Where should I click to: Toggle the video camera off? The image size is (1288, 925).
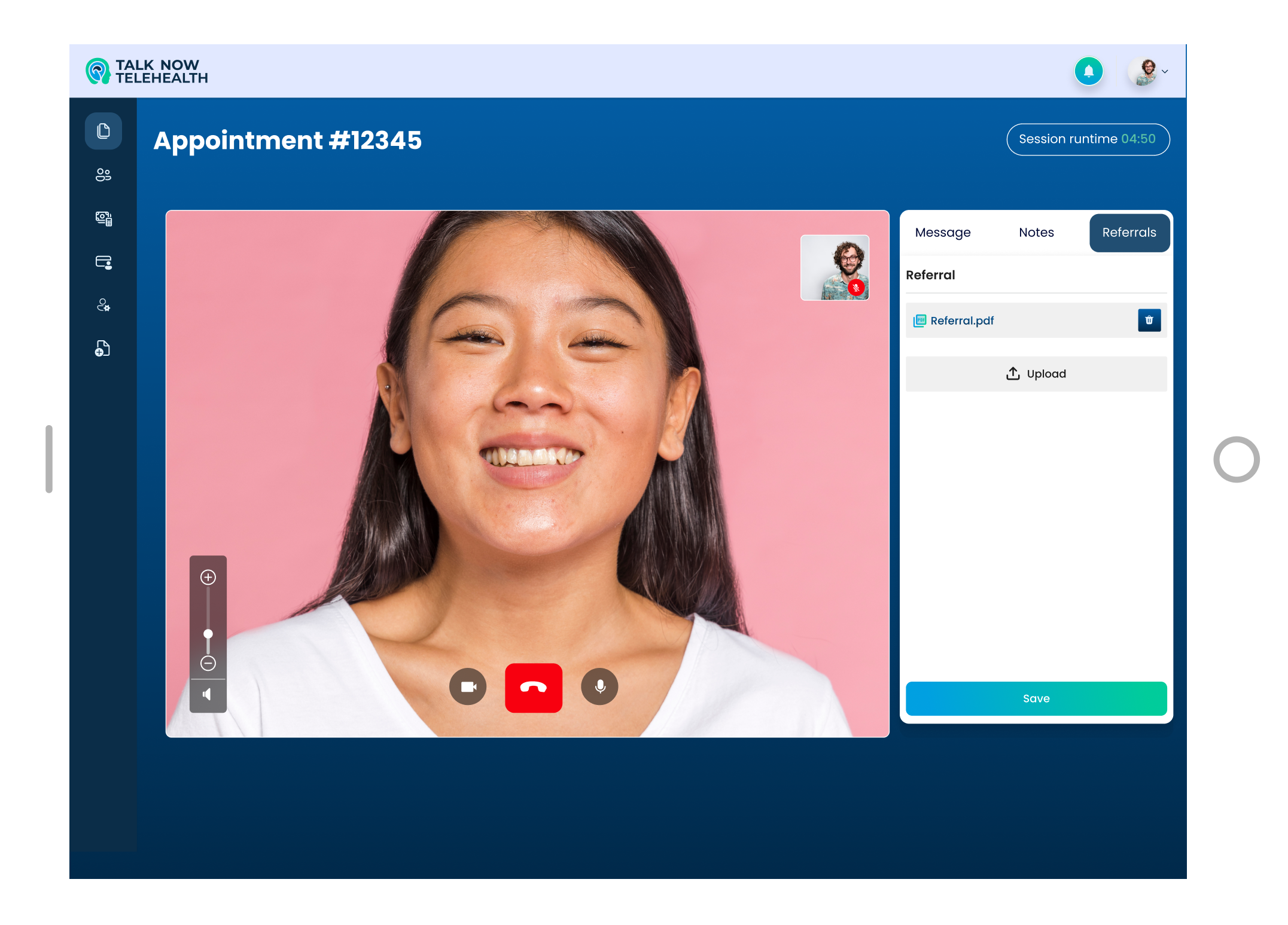468,686
